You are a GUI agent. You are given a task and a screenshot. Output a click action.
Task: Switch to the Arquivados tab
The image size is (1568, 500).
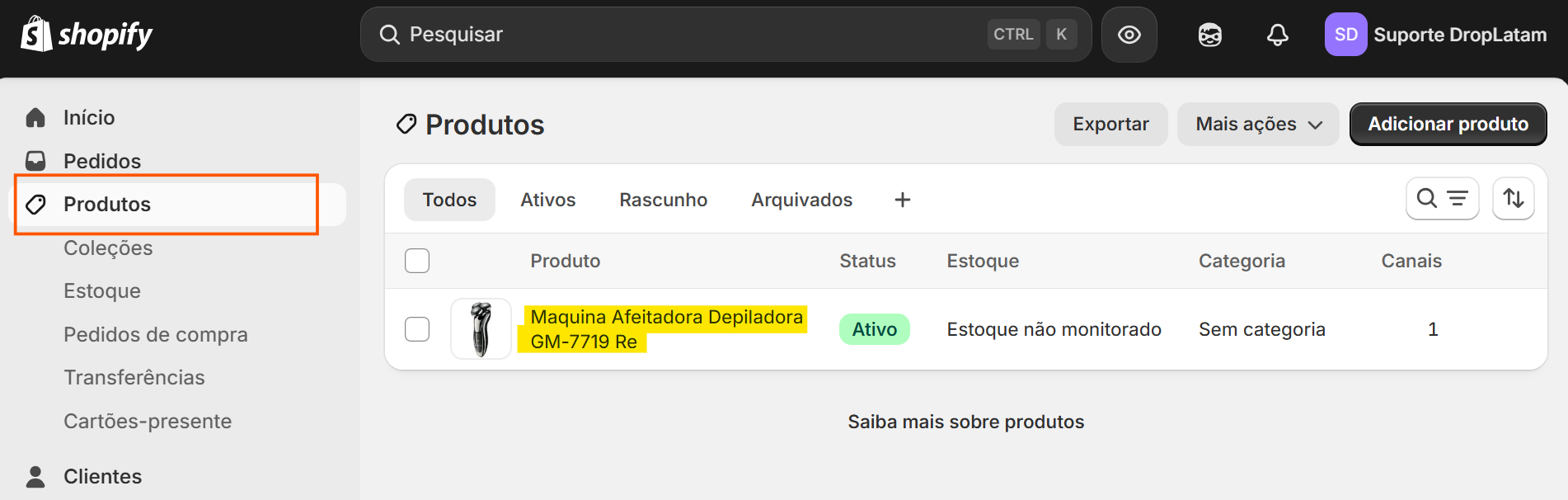pyautogui.click(x=801, y=200)
